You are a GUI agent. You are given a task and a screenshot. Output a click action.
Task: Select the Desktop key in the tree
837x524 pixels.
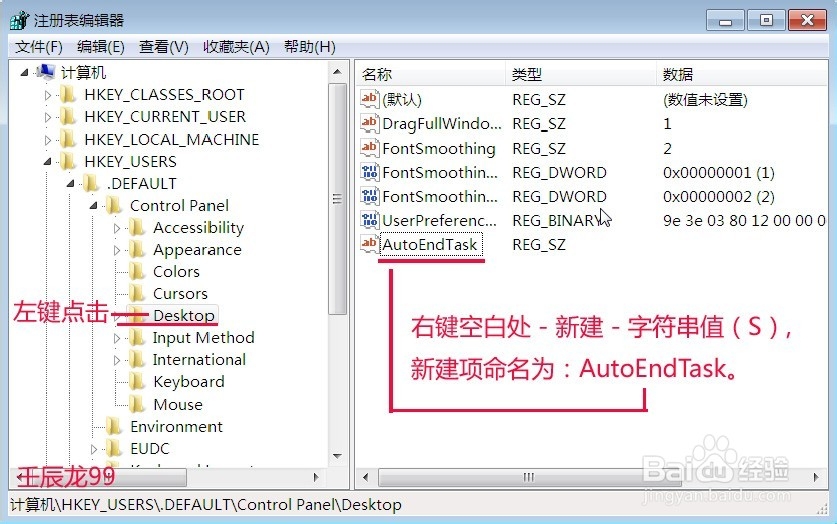coord(184,315)
